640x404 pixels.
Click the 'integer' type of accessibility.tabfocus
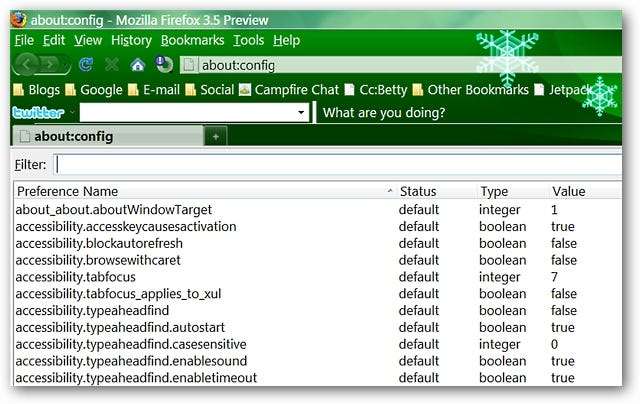point(500,277)
